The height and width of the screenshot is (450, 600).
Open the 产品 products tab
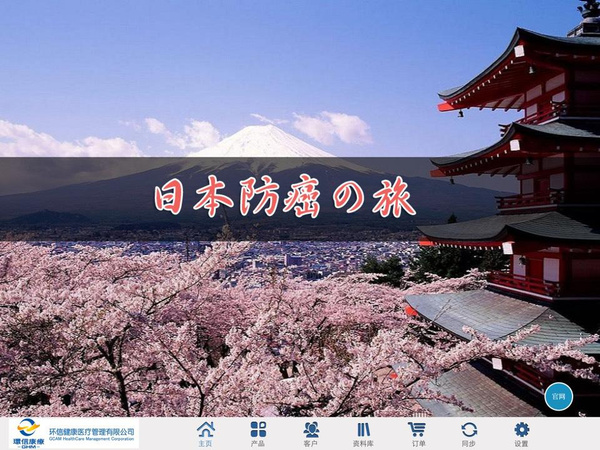click(258, 434)
